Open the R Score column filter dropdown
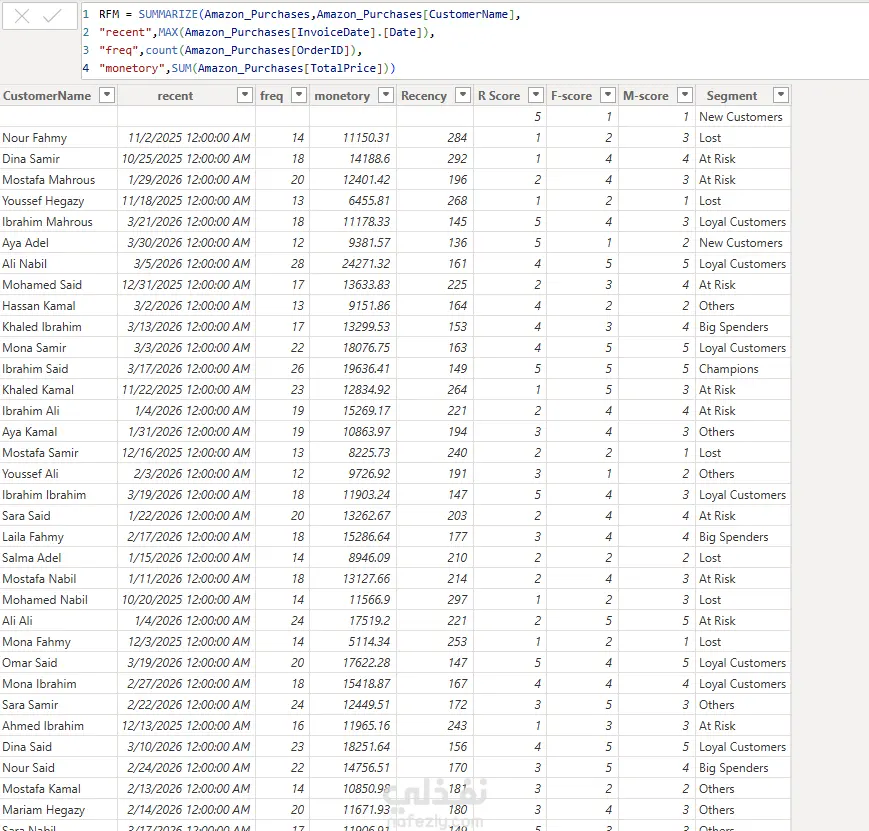The width and height of the screenshot is (869, 831). 536,95
